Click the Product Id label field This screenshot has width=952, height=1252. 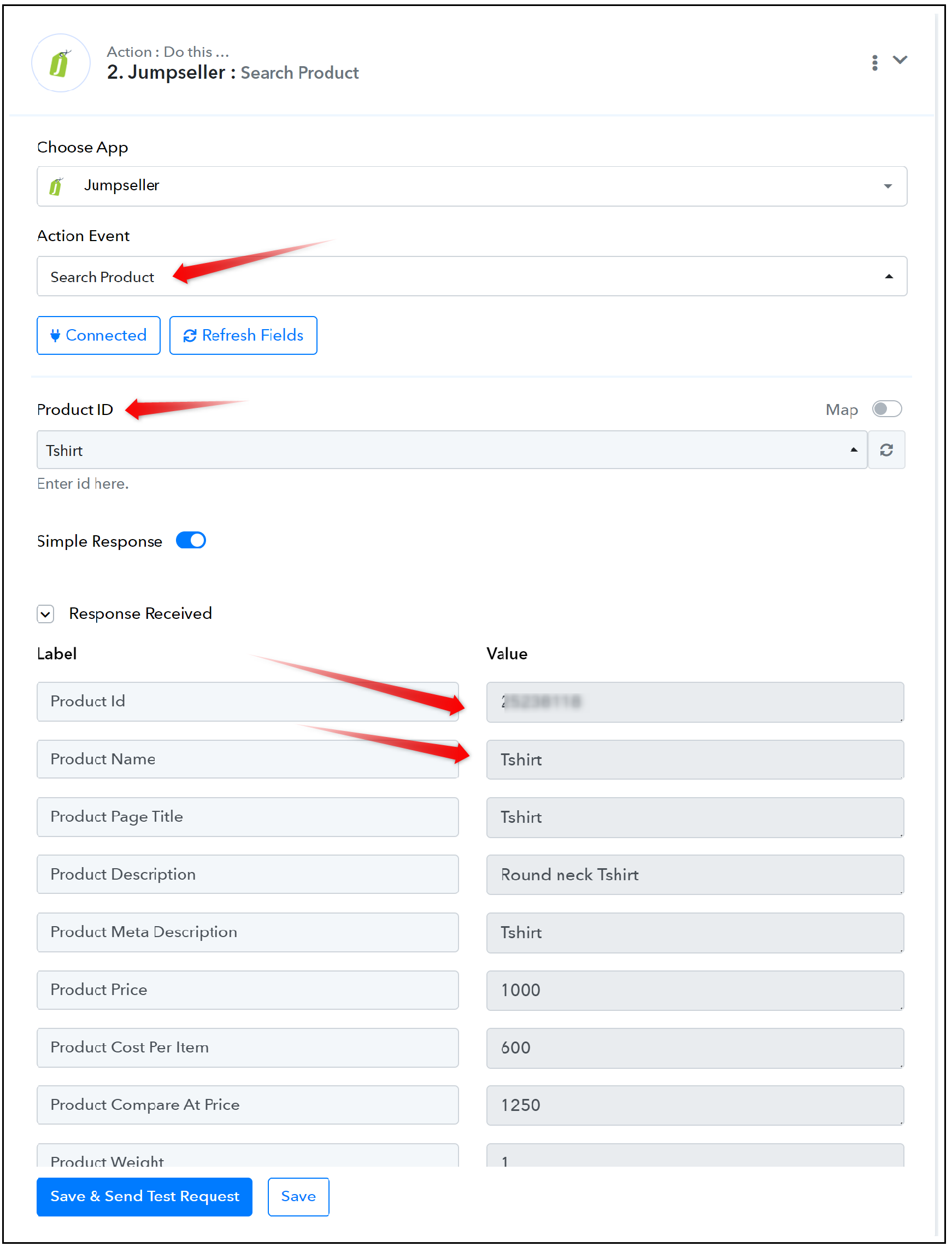coord(248,701)
